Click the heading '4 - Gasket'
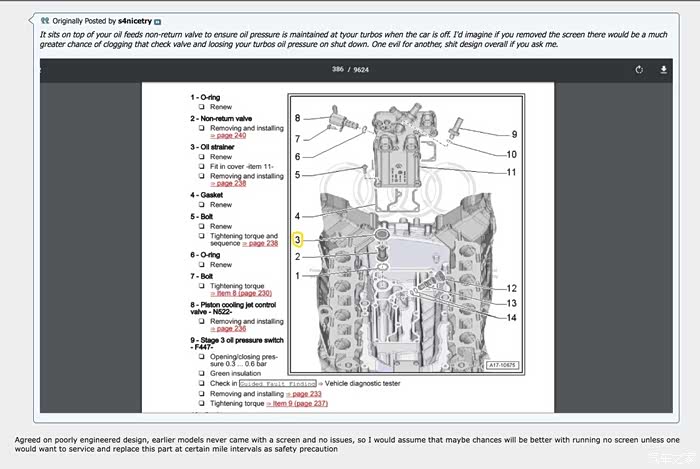This screenshot has height=469, width=700. [206, 195]
